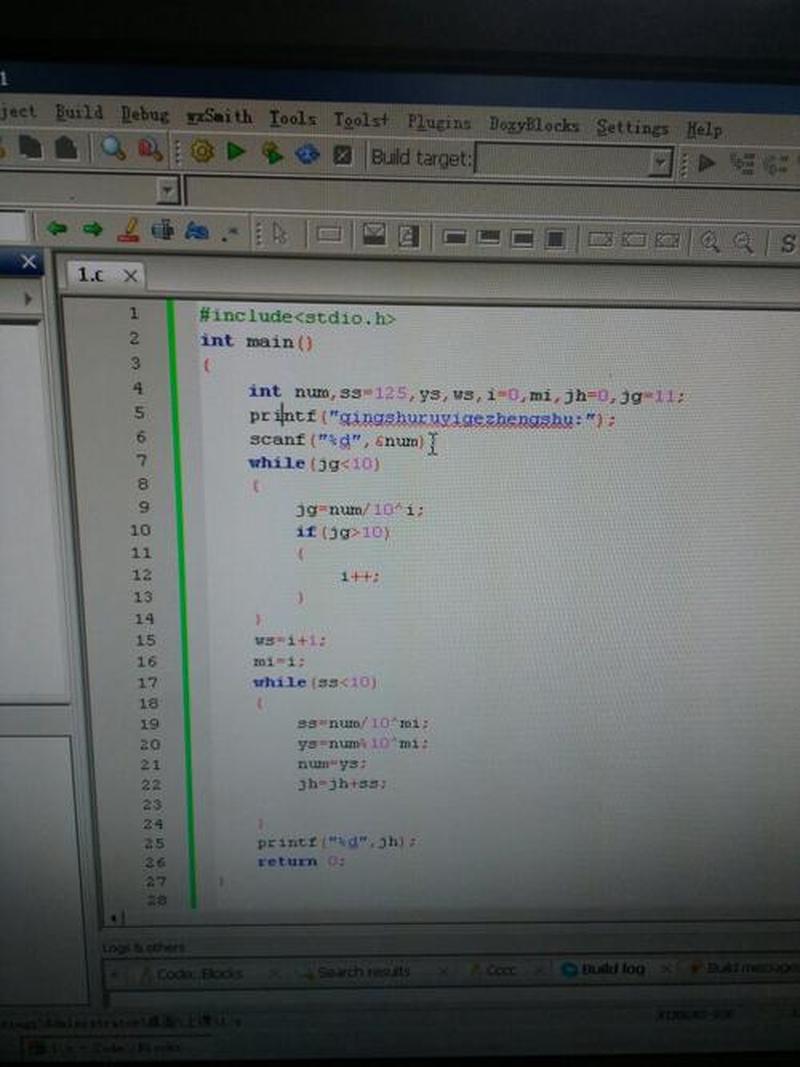Screen dimensions: 800x1067
Task: Click the Find magnifier icon
Action: [113, 146]
